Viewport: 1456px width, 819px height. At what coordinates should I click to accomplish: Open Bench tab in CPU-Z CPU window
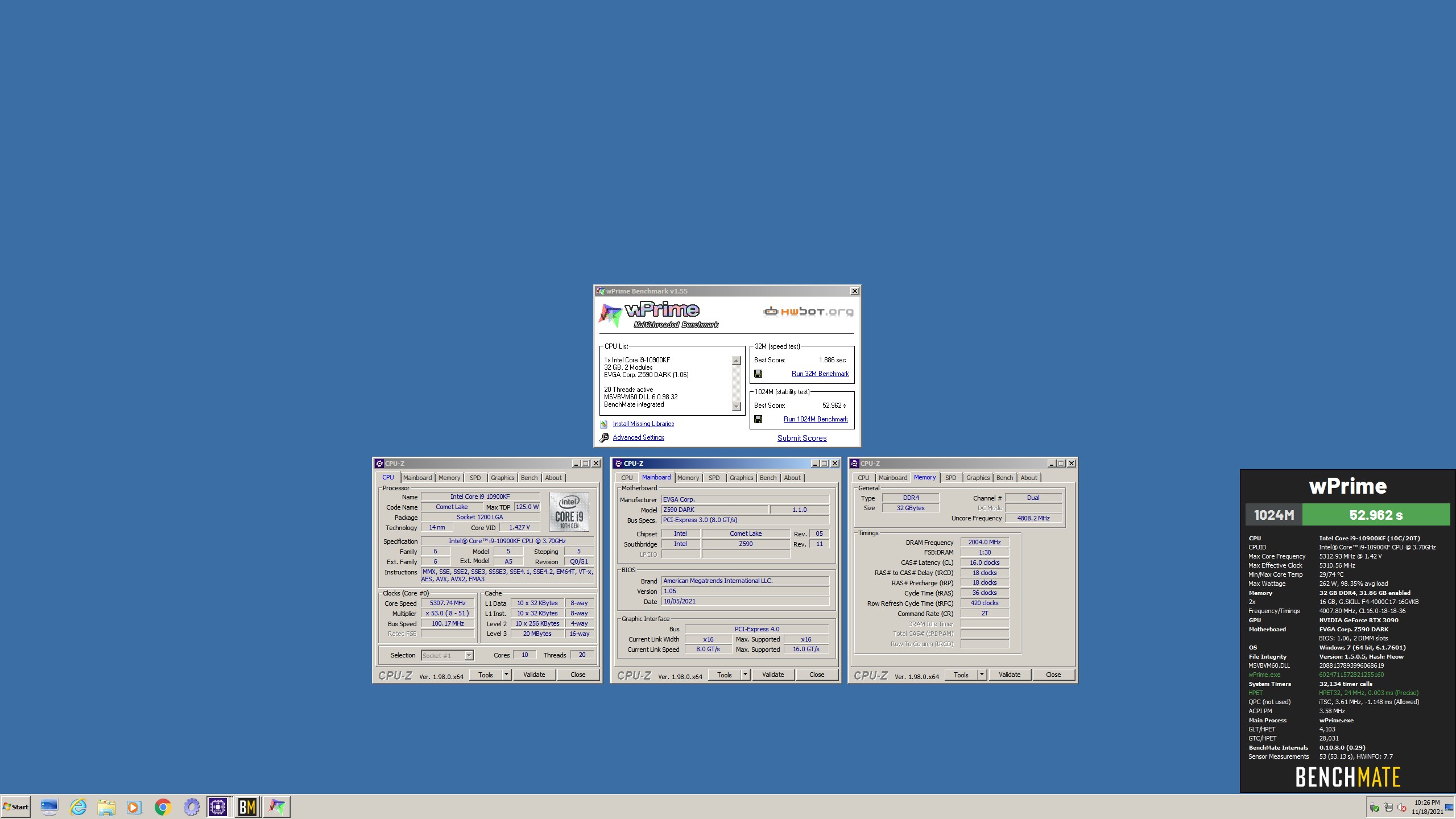click(x=529, y=478)
